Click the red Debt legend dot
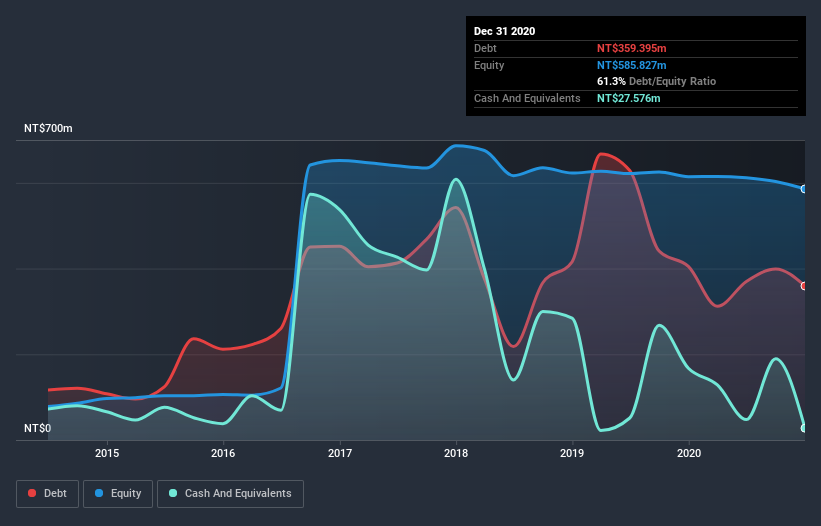This screenshot has height=526, width=821. (32, 493)
